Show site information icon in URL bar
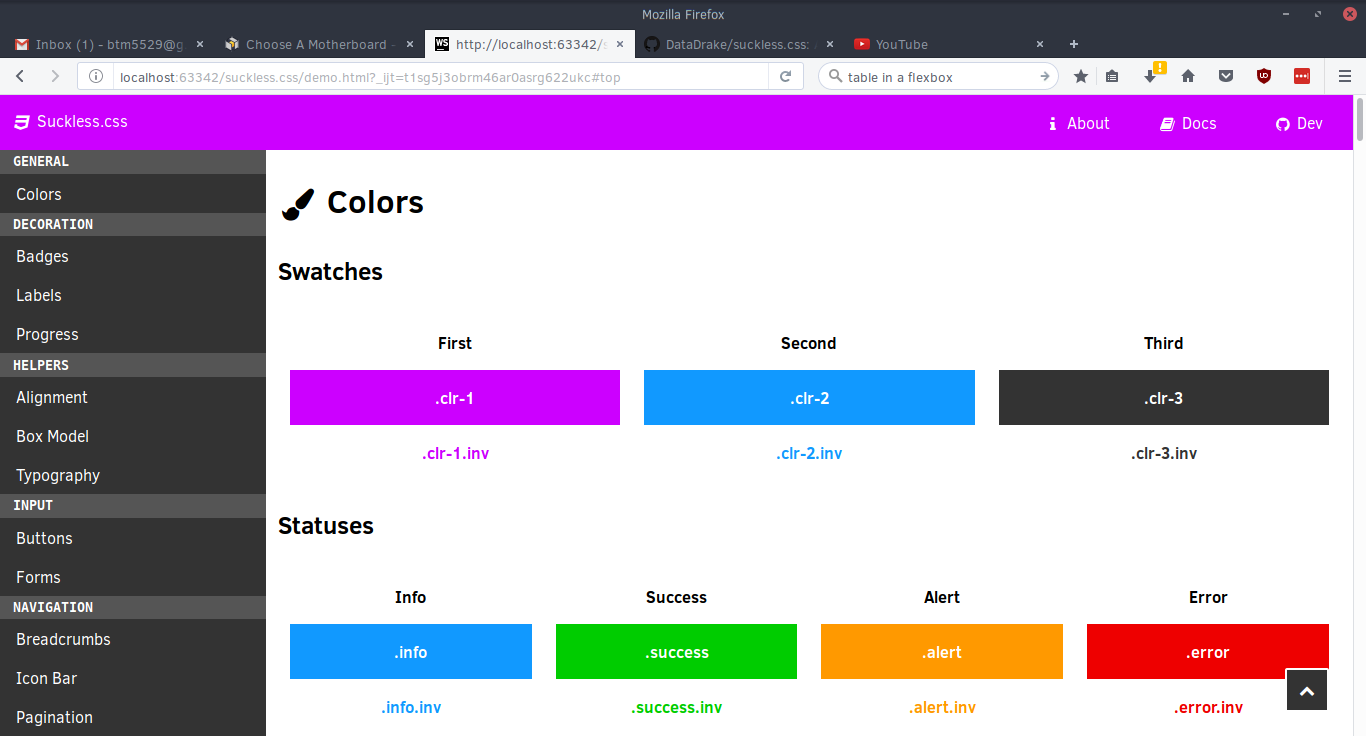The height and width of the screenshot is (736, 1366). point(97,76)
